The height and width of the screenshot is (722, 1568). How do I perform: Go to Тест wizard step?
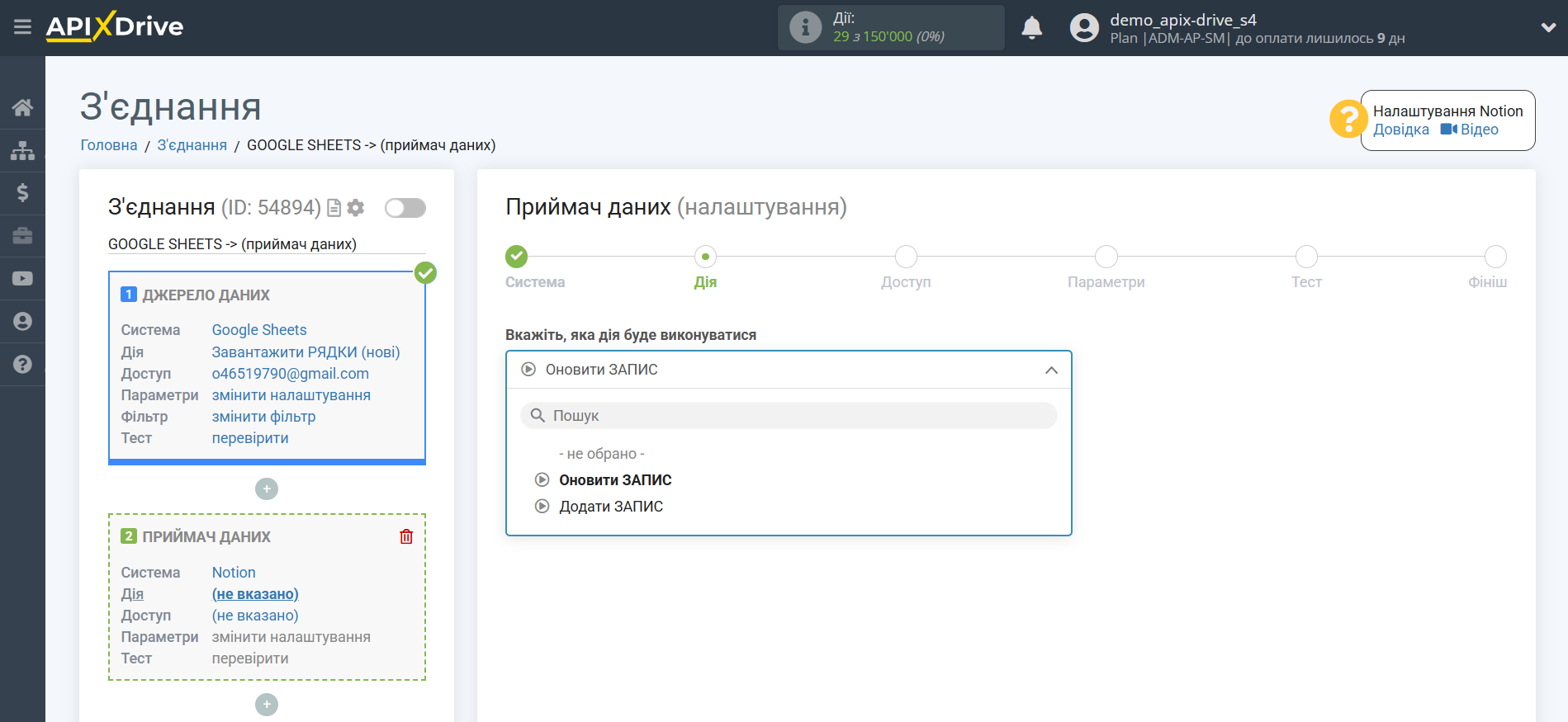tap(1306, 257)
